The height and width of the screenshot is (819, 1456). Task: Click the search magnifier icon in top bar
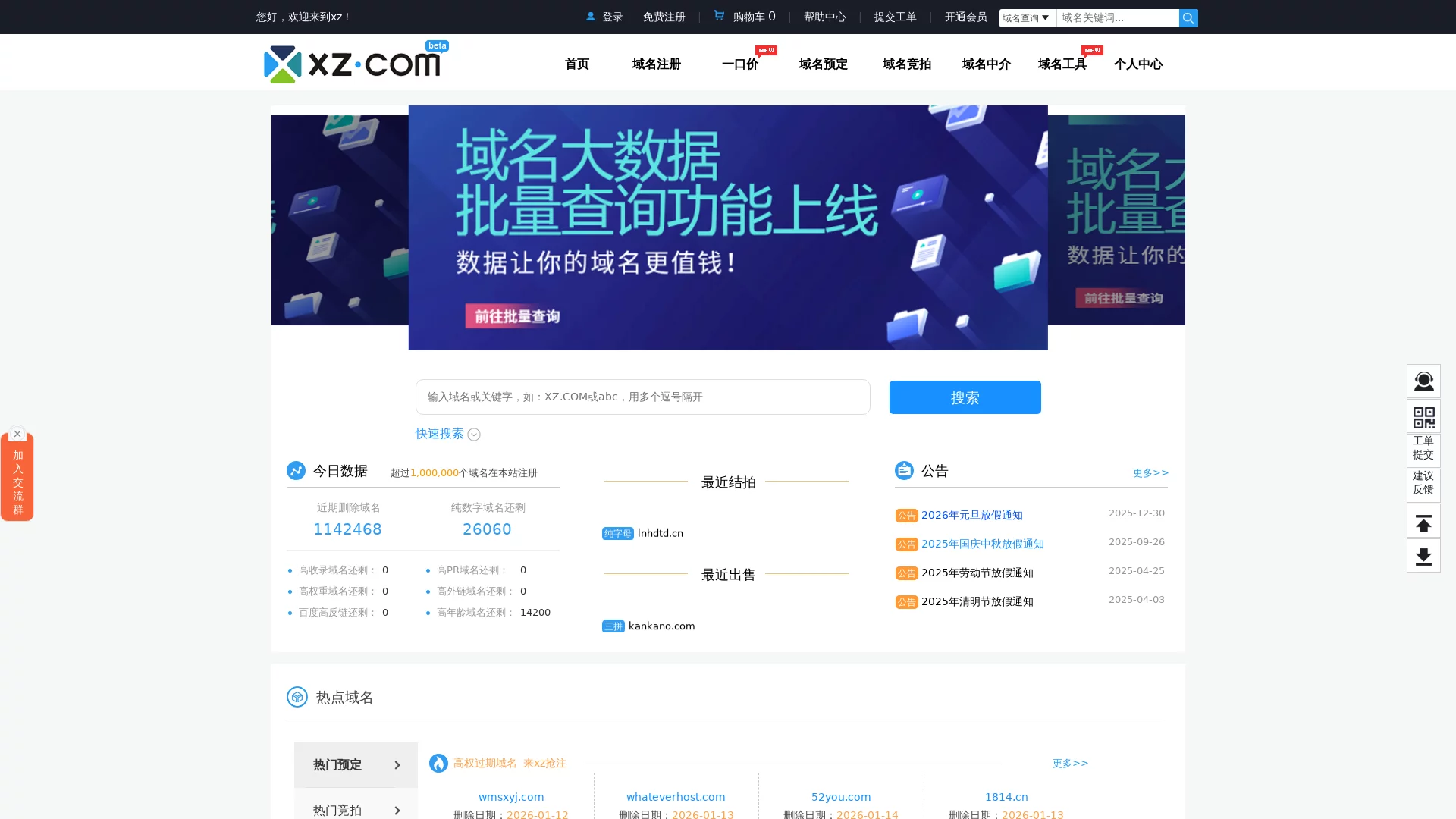coord(1188,17)
